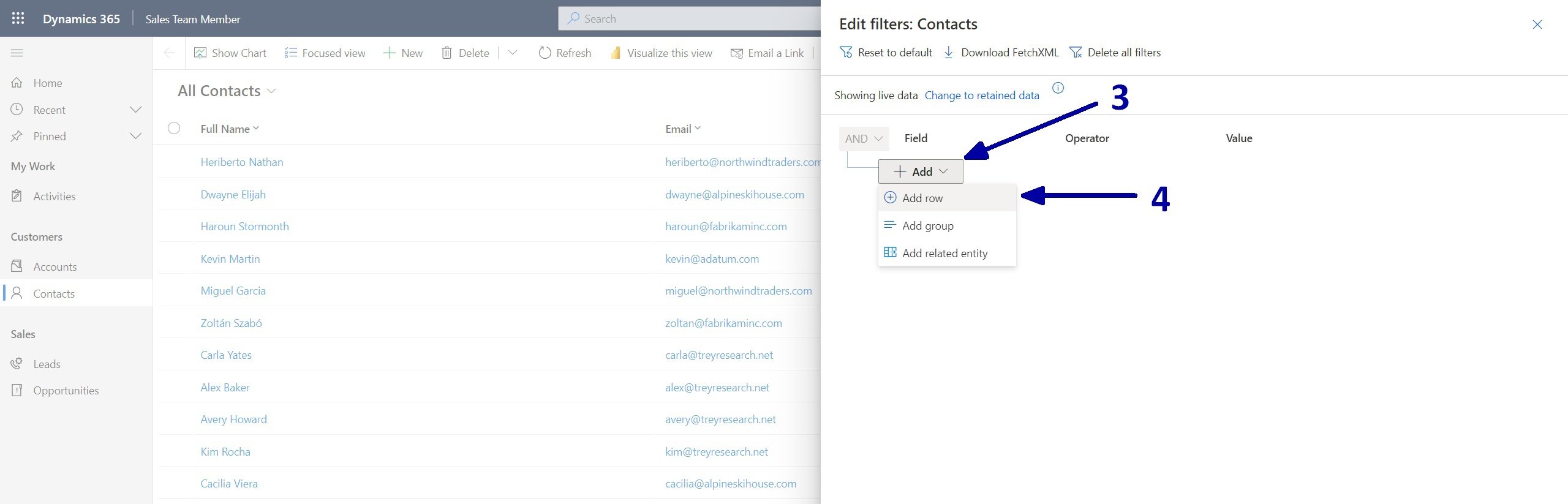
Task: Refresh the contacts list
Action: [x=565, y=53]
